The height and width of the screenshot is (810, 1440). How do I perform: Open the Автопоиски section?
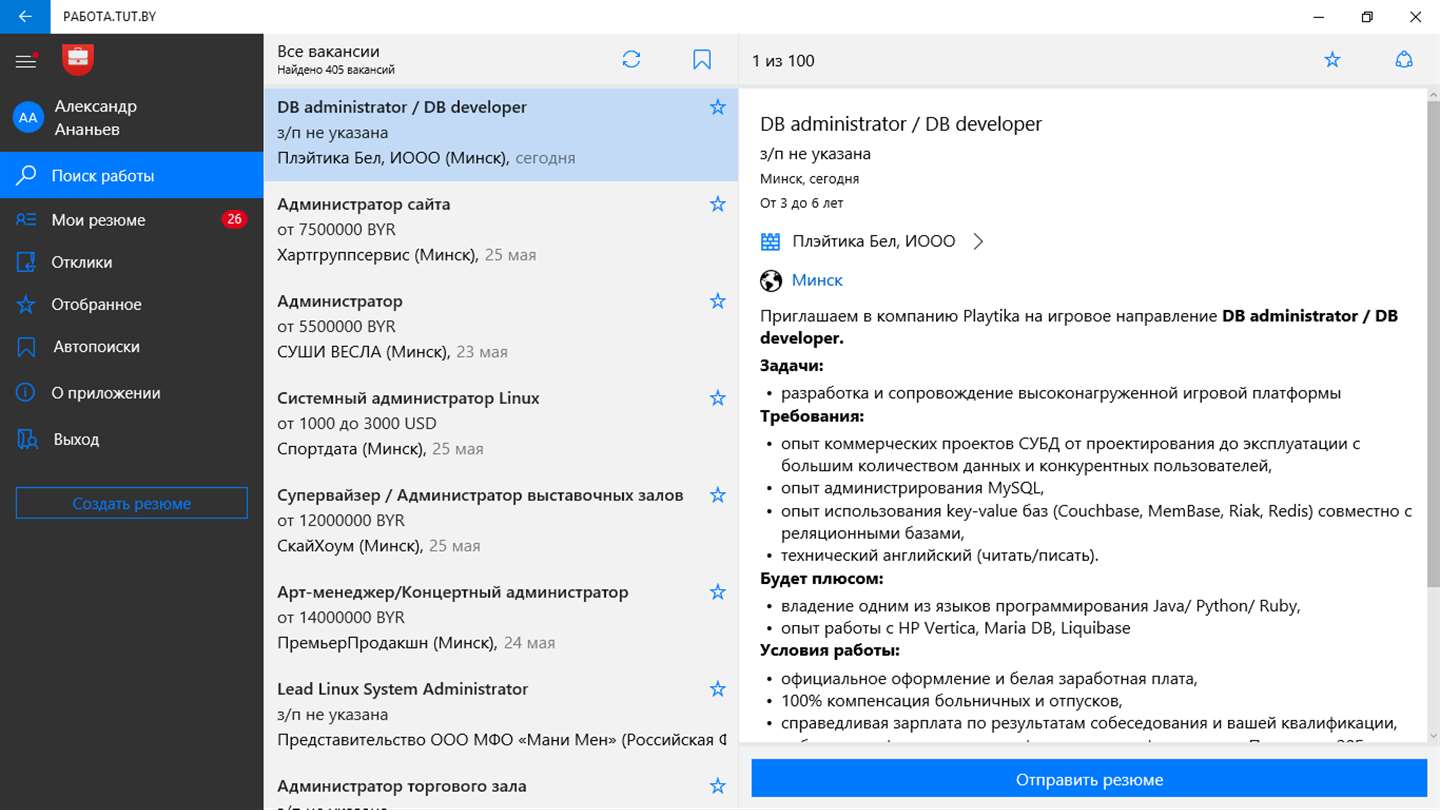(x=131, y=347)
